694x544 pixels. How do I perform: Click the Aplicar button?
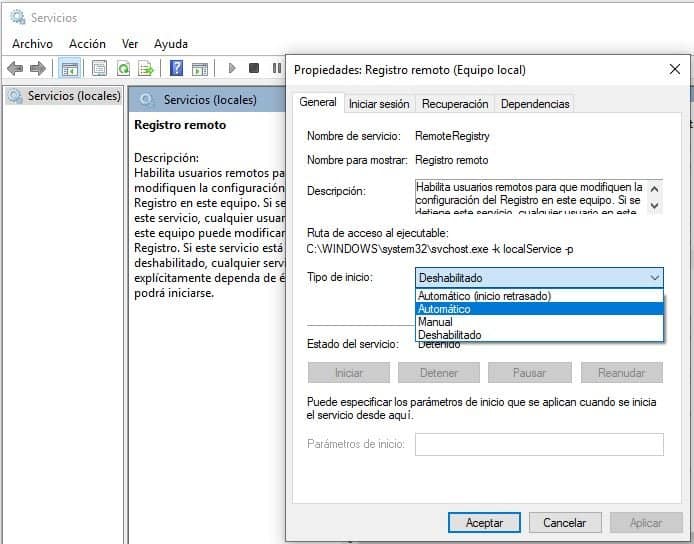(x=646, y=523)
